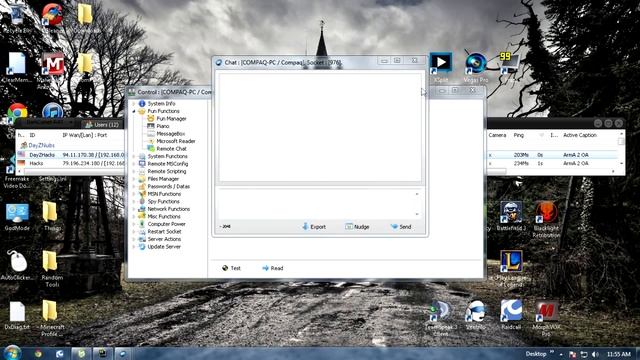The height and width of the screenshot is (360, 640).
Task: Sort by the Active Caption column header
Action: point(580,135)
